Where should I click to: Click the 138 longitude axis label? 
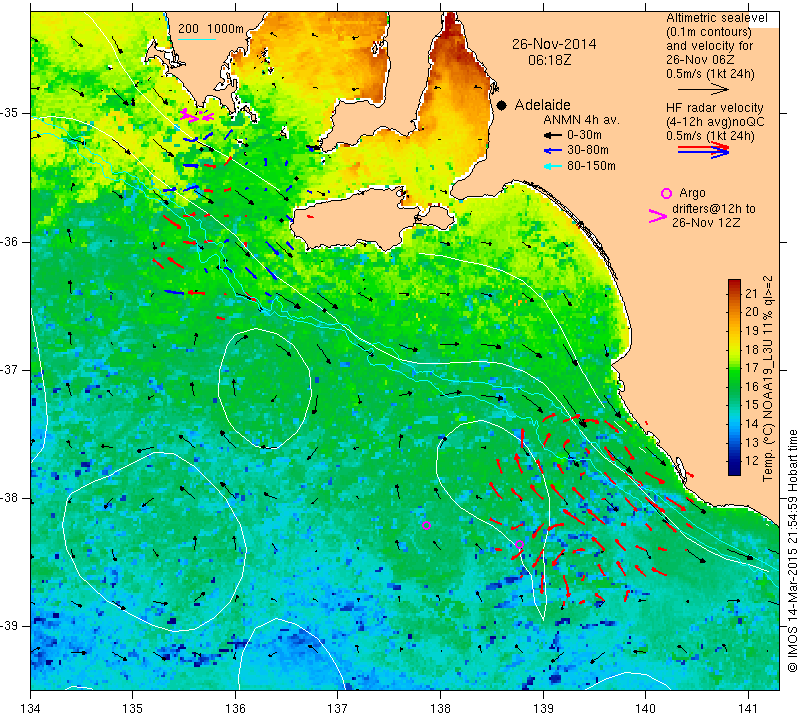coord(440,709)
